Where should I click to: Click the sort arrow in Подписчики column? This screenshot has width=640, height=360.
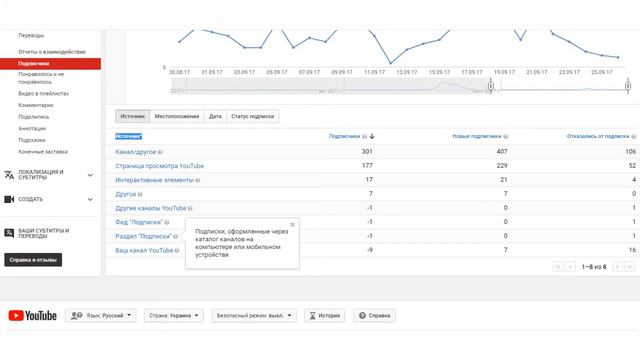click(372, 136)
